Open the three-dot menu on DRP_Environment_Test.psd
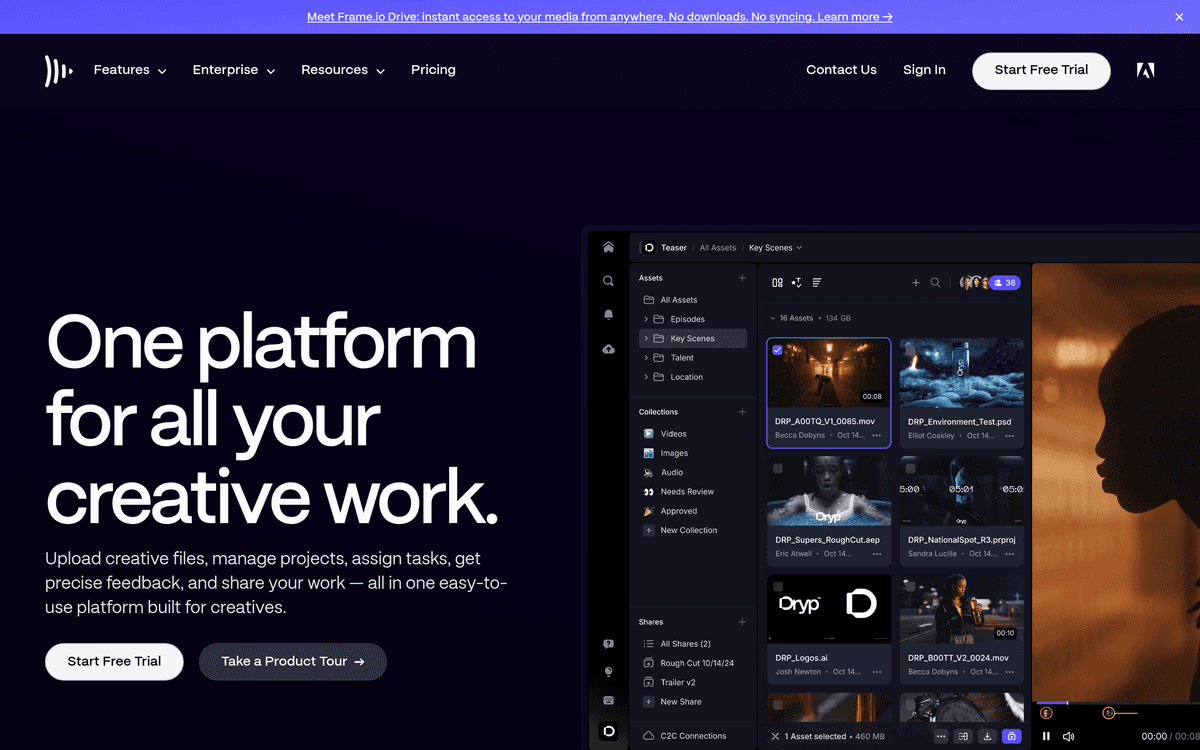1200x750 pixels. click(x=1009, y=436)
